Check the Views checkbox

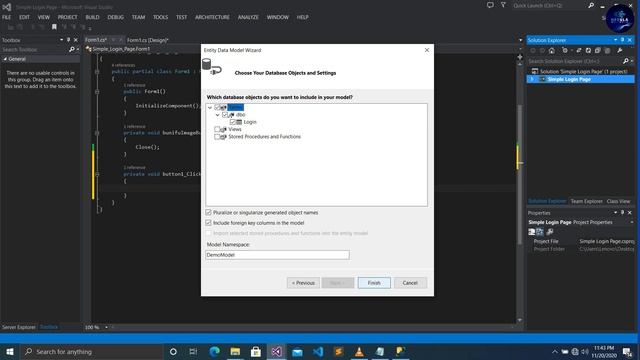tap(217, 129)
